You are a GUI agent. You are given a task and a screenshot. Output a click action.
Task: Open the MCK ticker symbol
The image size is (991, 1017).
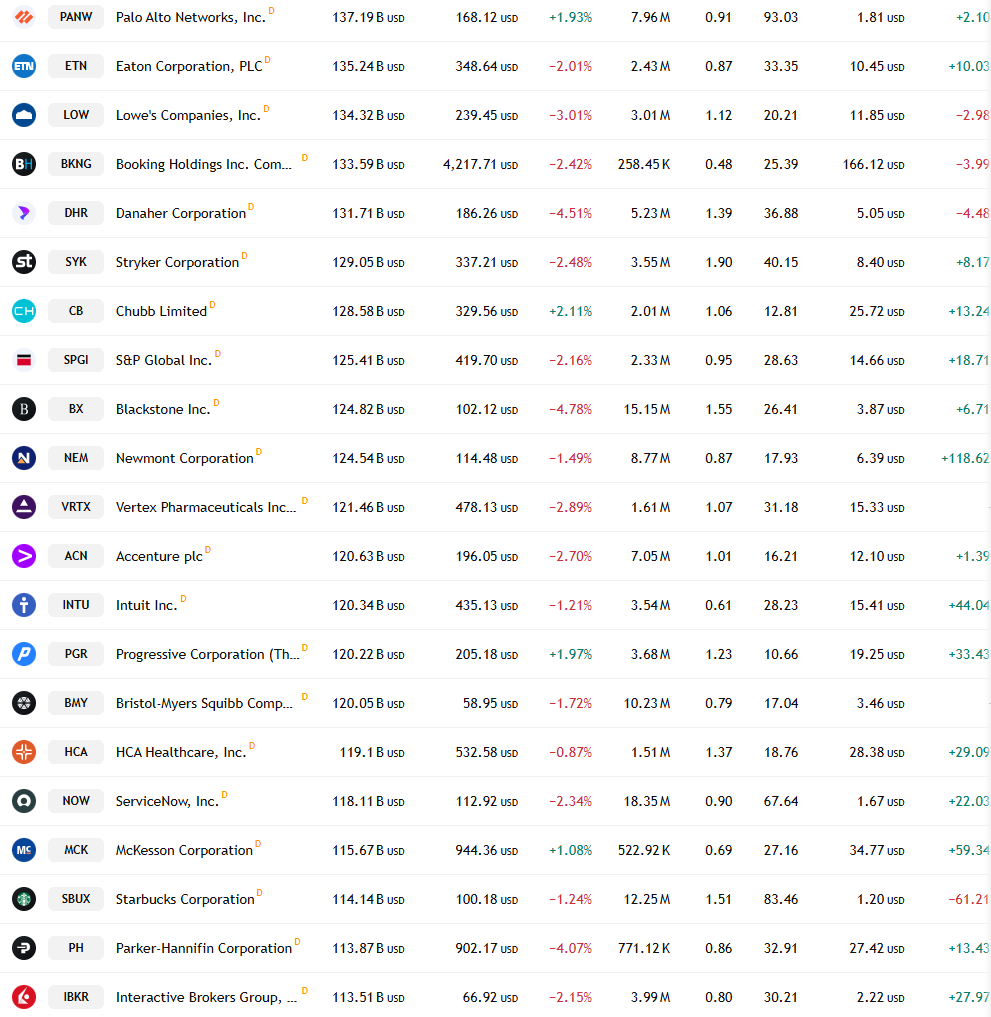(x=76, y=850)
